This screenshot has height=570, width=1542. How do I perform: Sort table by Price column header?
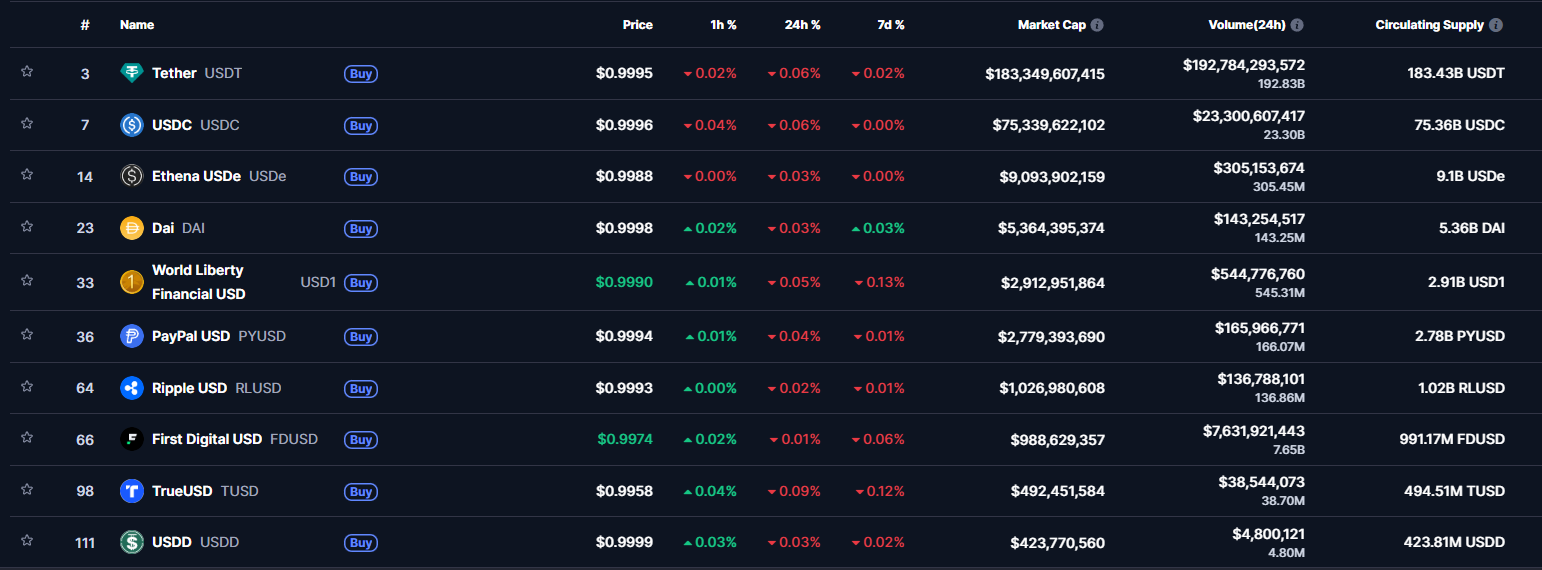[x=637, y=25]
